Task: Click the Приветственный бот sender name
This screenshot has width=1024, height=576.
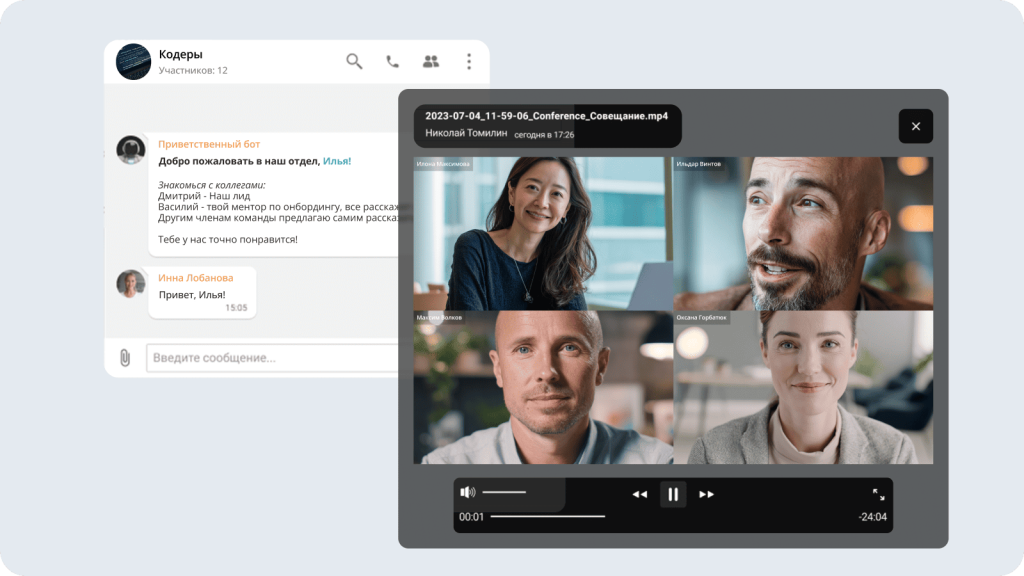Action: (209, 144)
